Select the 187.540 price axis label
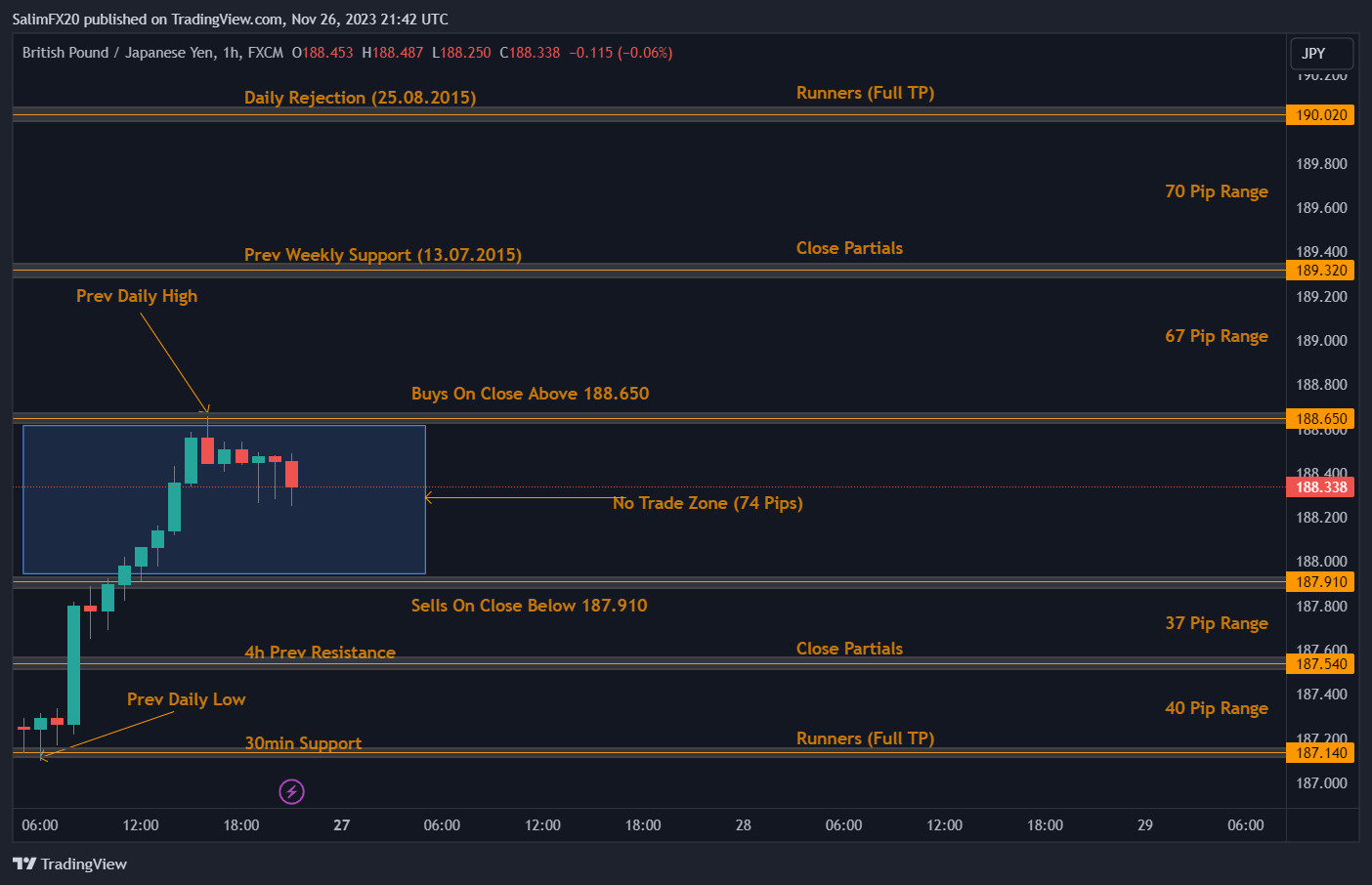The height and width of the screenshot is (885, 1372). (1320, 664)
